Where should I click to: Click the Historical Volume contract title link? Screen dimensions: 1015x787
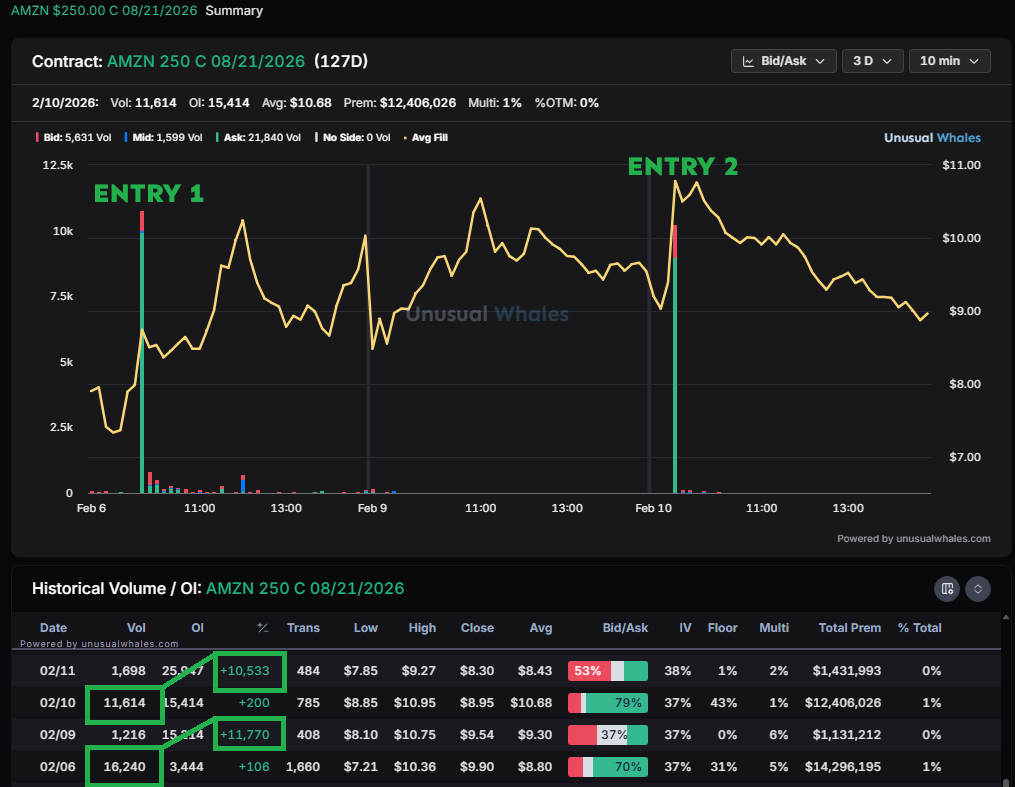[x=305, y=588]
